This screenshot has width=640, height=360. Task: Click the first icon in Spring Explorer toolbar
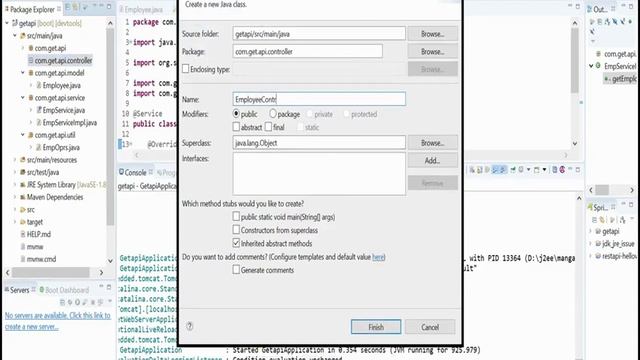click(x=595, y=220)
